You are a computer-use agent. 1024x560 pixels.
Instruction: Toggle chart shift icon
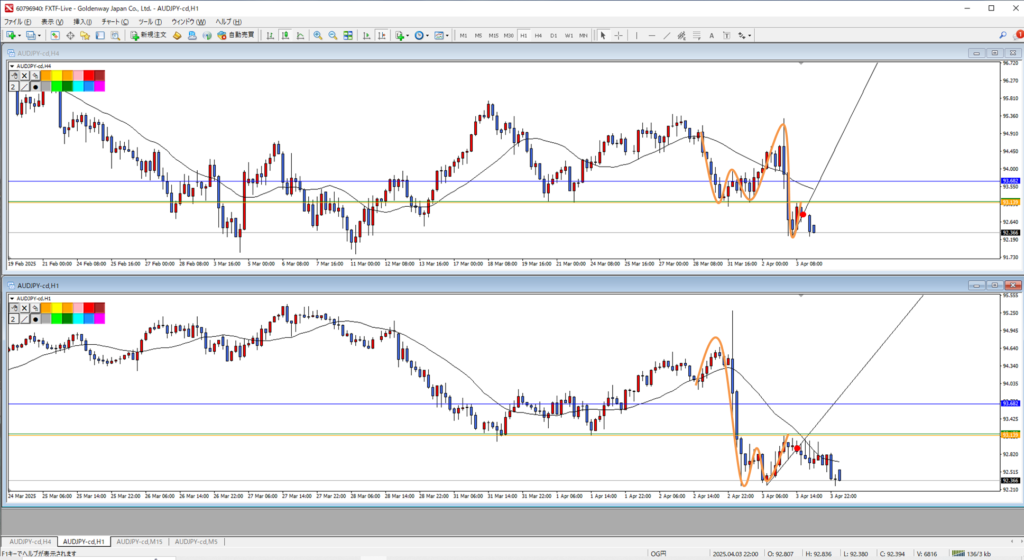point(381,35)
